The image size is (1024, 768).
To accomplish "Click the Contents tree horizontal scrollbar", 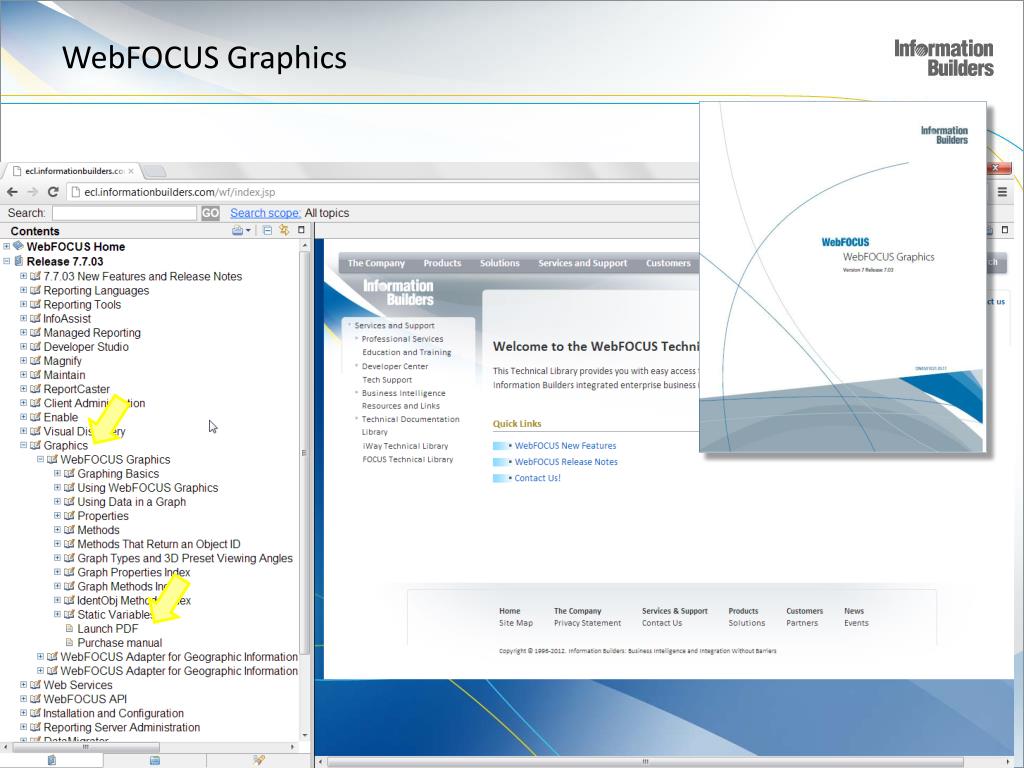I will click(85, 746).
